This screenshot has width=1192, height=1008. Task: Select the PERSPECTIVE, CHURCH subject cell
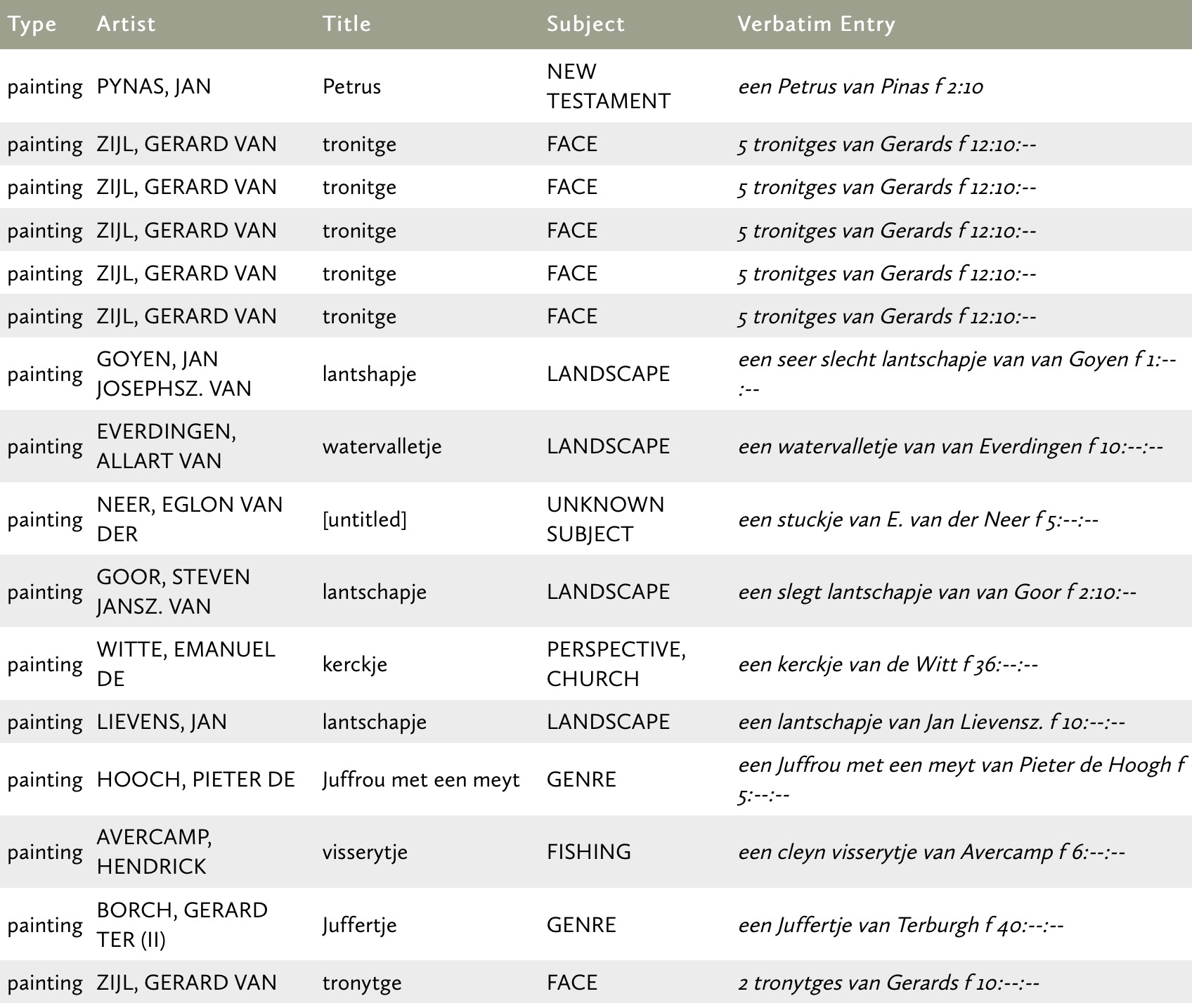tap(616, 664)
